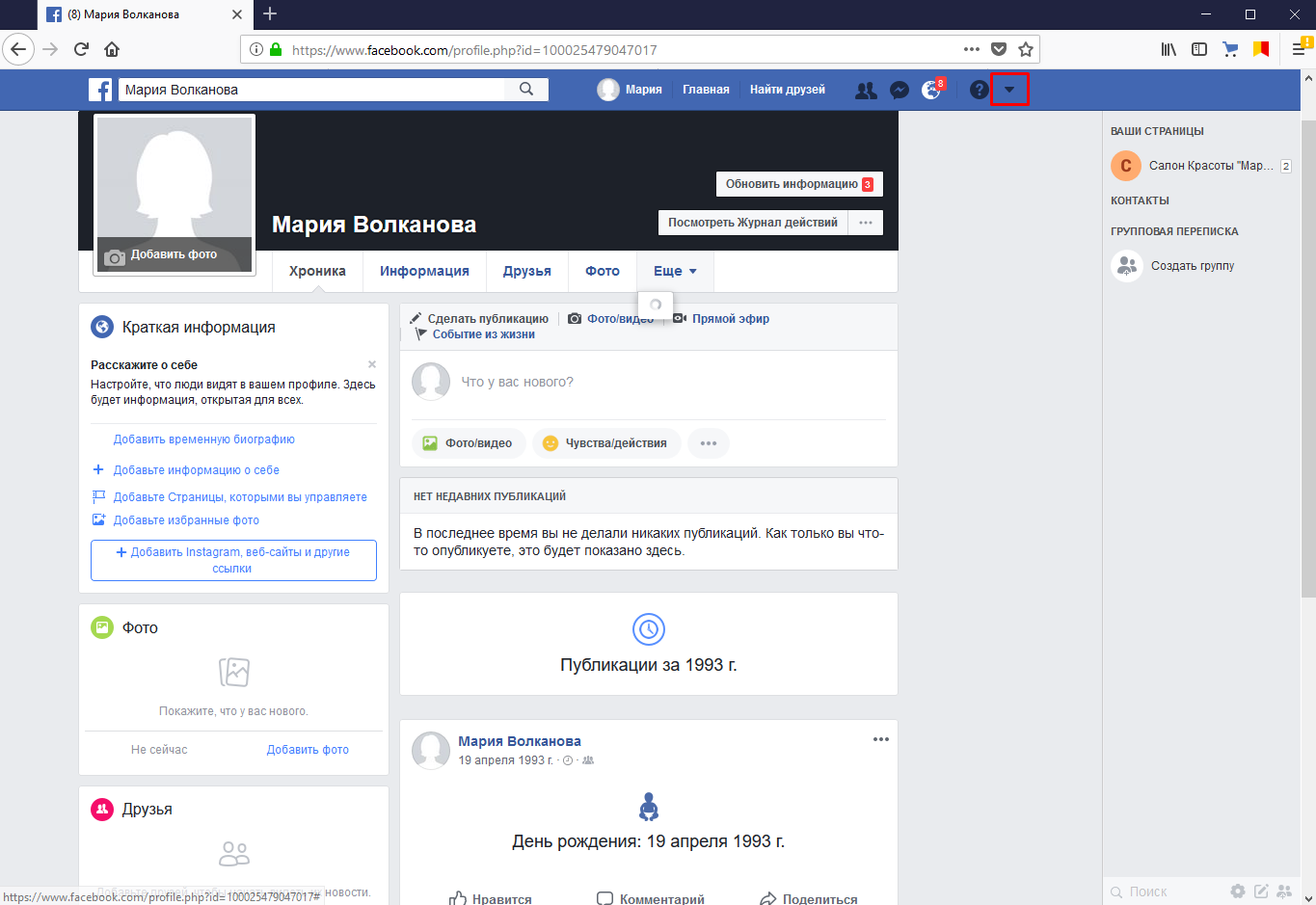This screenshot has width=1316, height=905.
Task: Click the Публикации за 1993 г. clock icon
Action: click(x=649, y=629)
